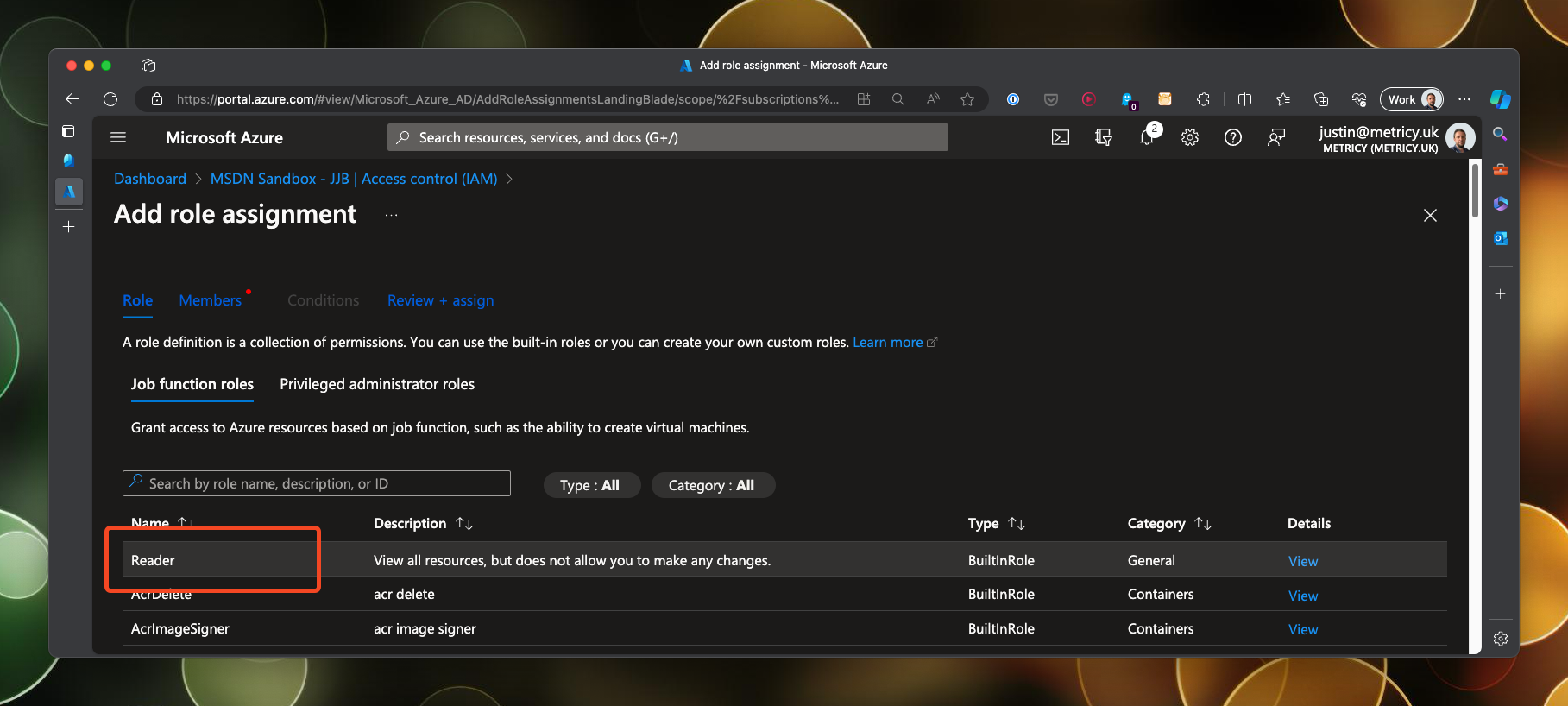Go to the Dashboard breadcrumb
This screenshot has width=1568, height=706.
tap(150, 179)
